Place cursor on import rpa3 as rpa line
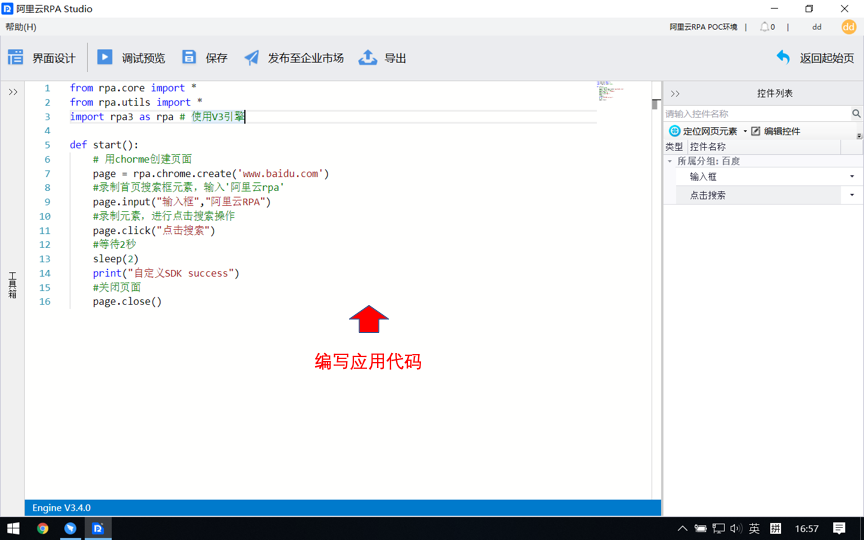Screen dimensions: 864x540 pyautogui.click(x=157, y=117)
